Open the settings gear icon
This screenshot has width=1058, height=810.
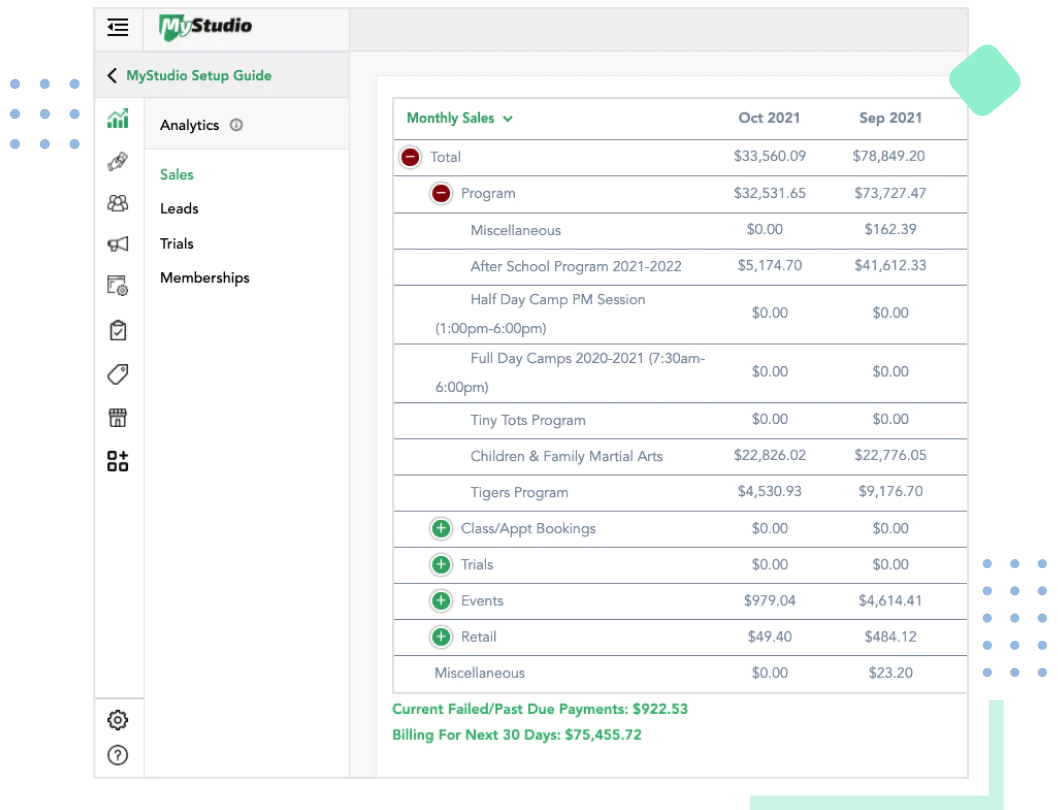(x=117, y=720)
